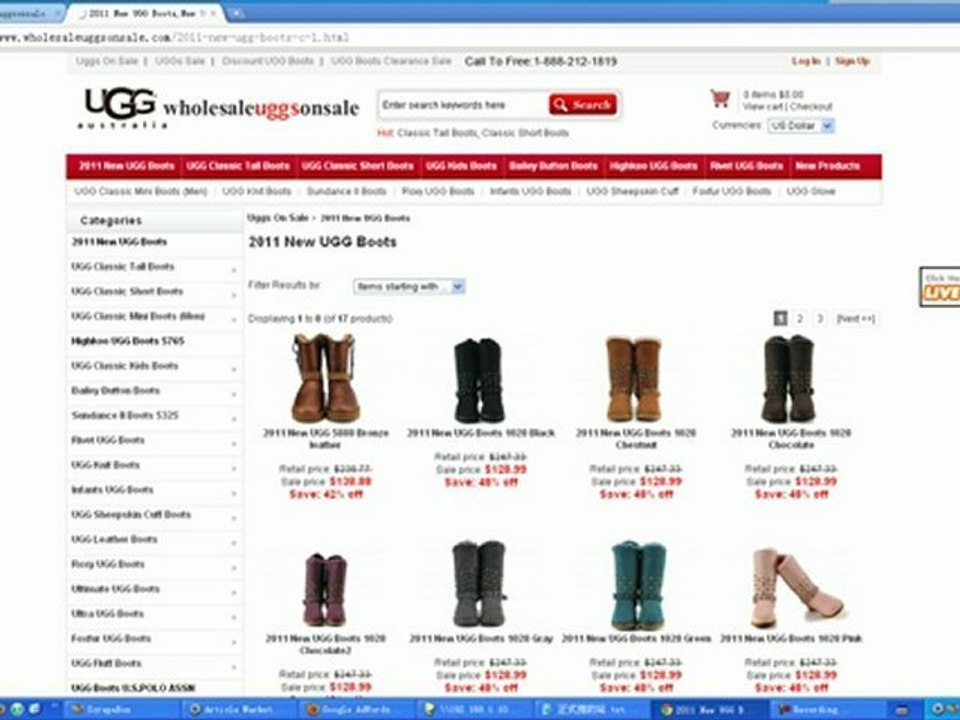Open 'Sundance II Boots' in the sub navigation

pos(347,191)
